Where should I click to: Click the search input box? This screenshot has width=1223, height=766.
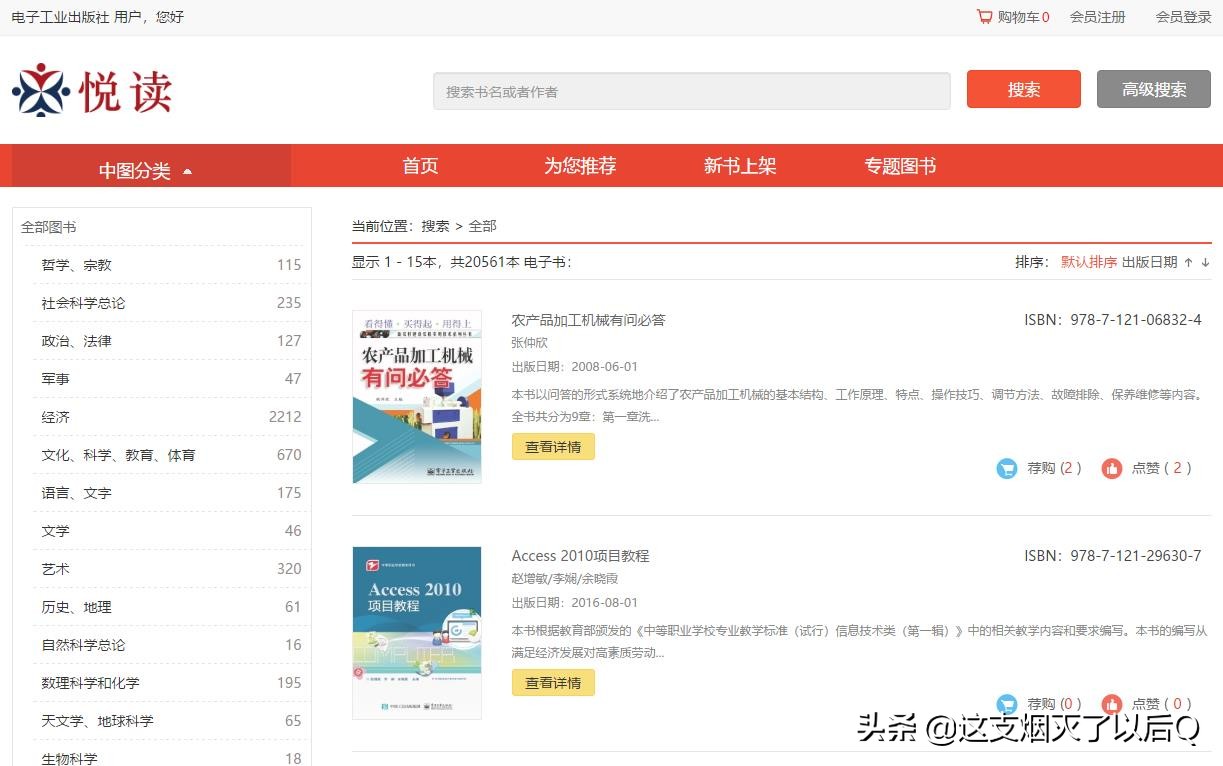[692, 90]
